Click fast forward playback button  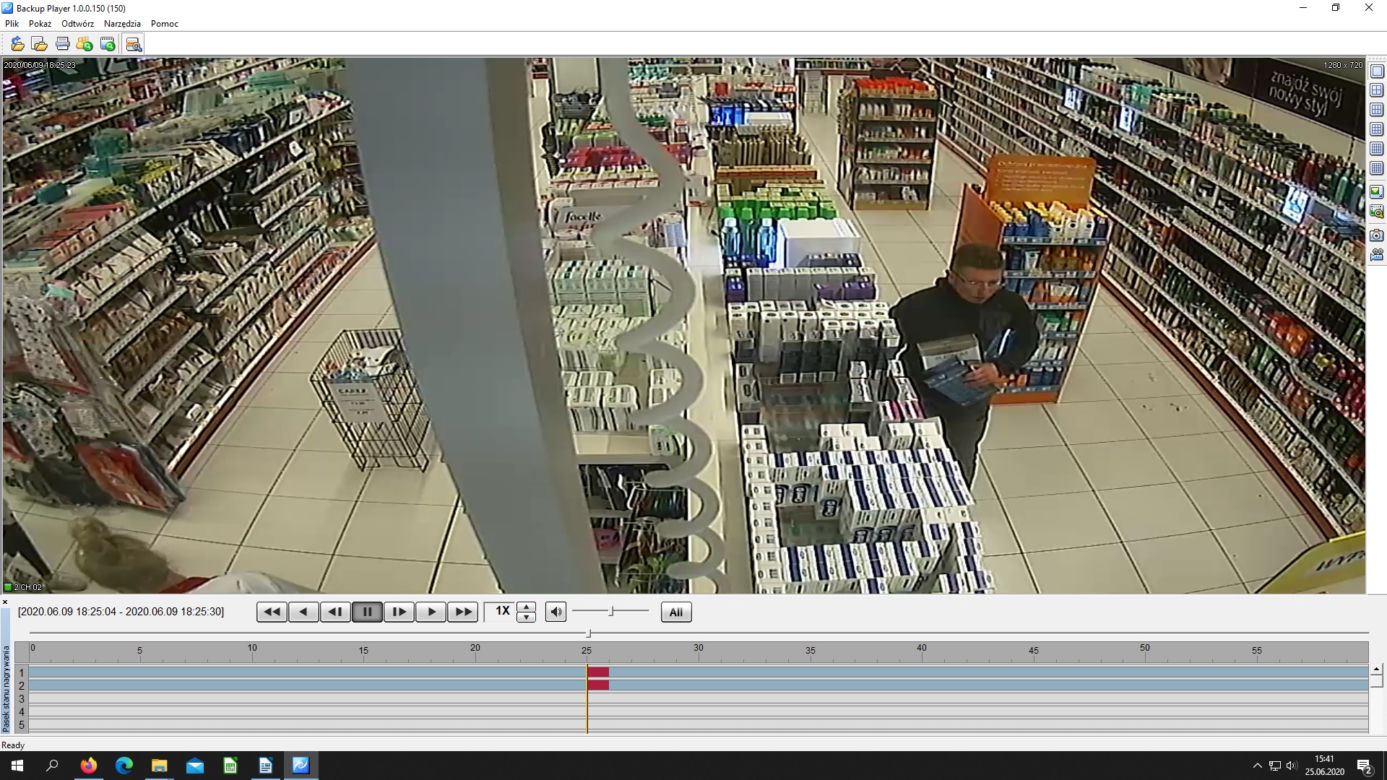pyautogui.click(x=462, y=612)
